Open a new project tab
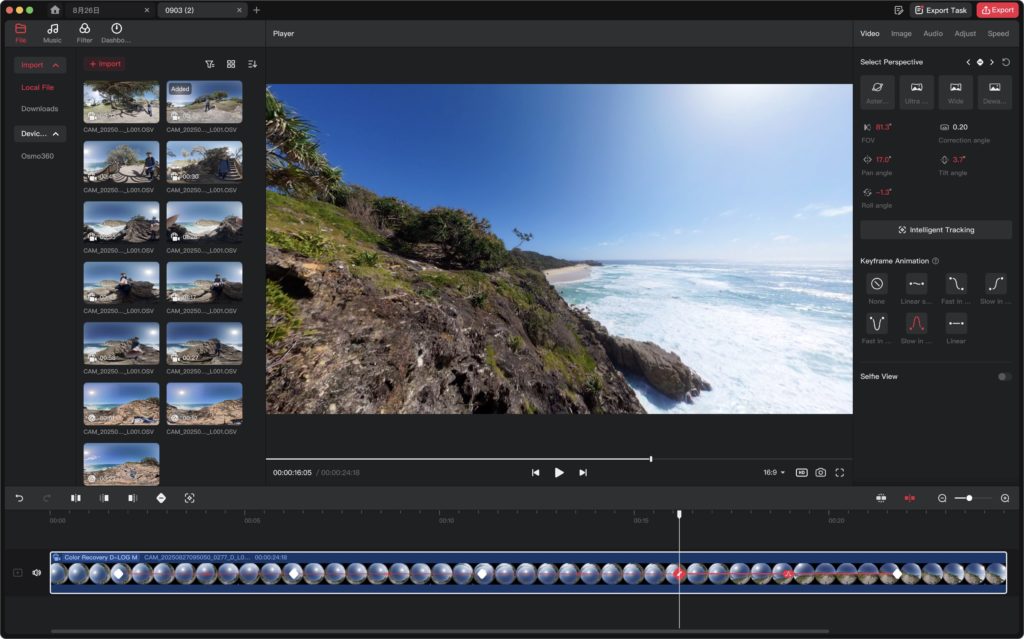Viewport: 1024px width, 639px height. click(256, 10)
